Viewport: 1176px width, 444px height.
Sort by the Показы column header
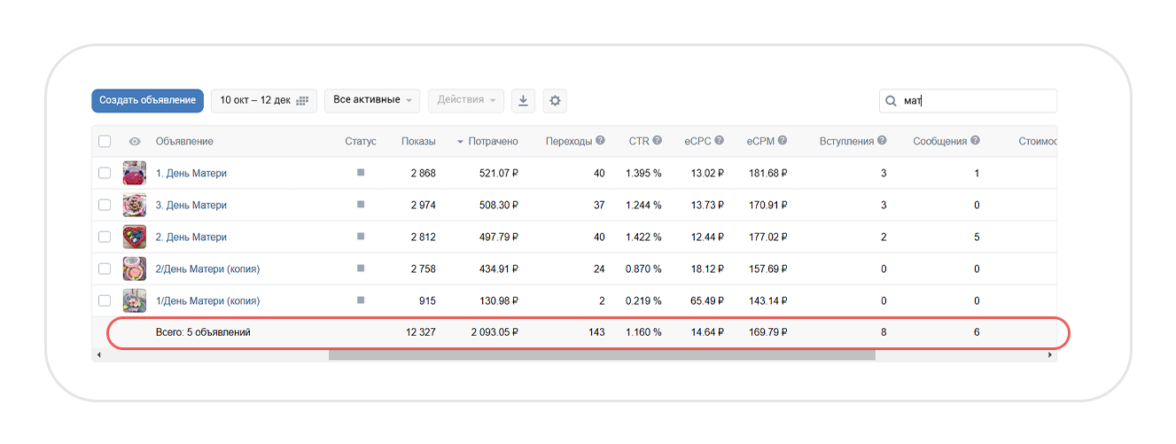[x=418, y=142]
